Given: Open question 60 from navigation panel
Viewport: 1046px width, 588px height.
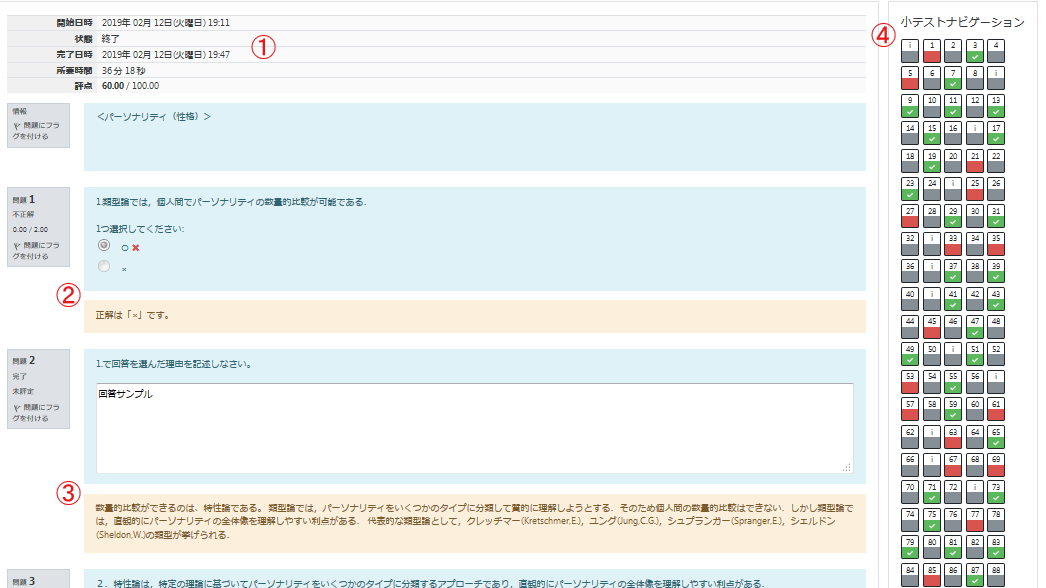Looking at the screenshot, I should coord(975,409).
